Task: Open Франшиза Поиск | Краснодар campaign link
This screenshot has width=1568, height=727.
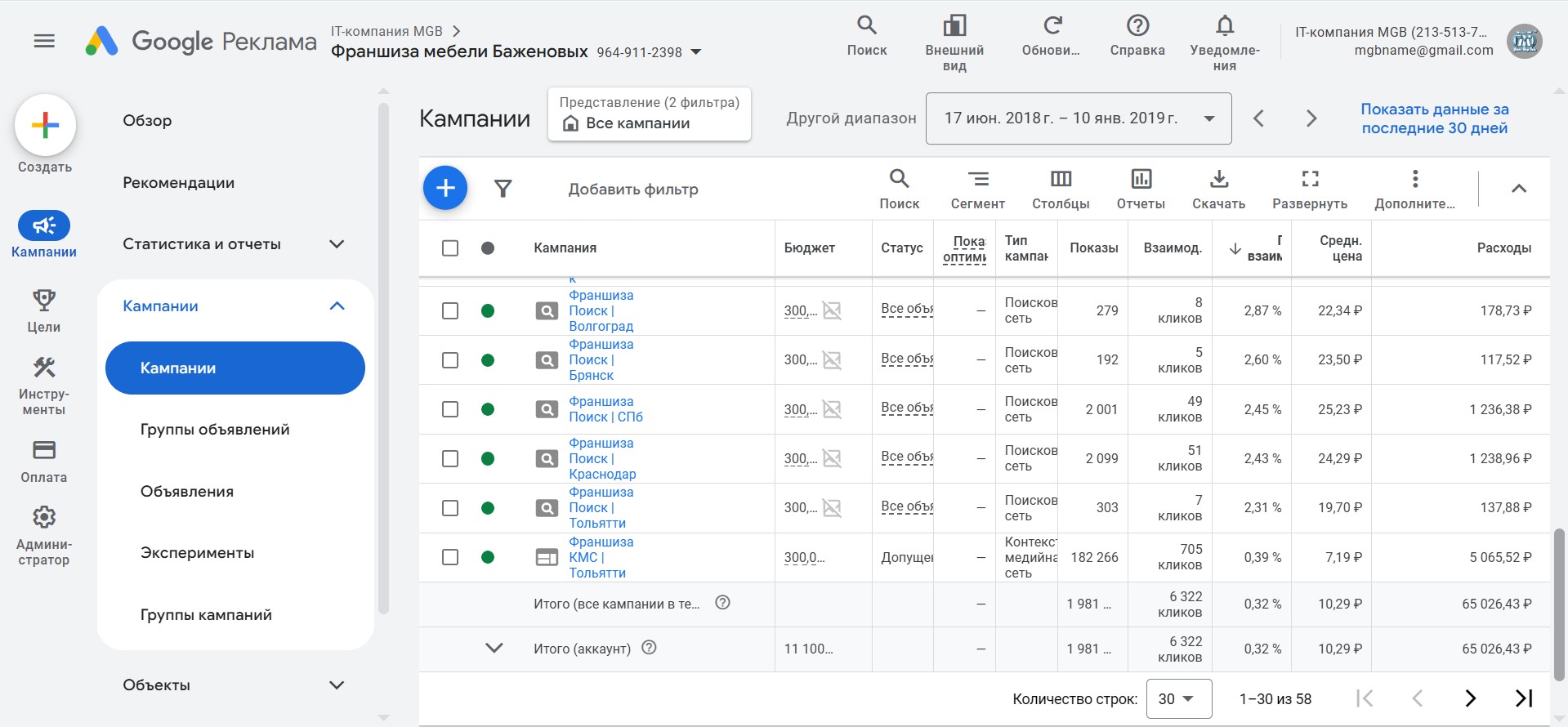Action: 602,458
